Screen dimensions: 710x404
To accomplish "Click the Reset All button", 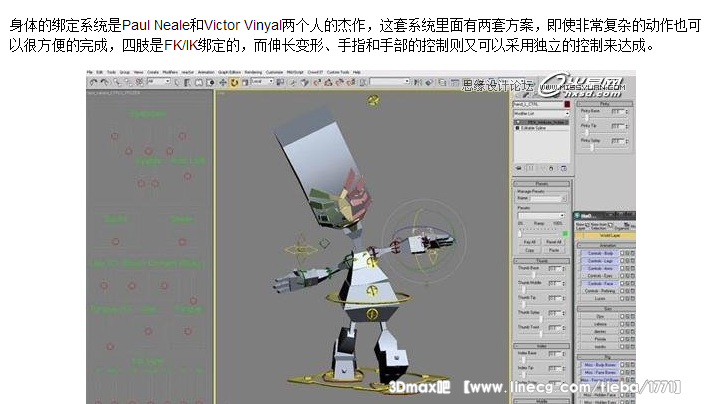I will pos(554,242).
